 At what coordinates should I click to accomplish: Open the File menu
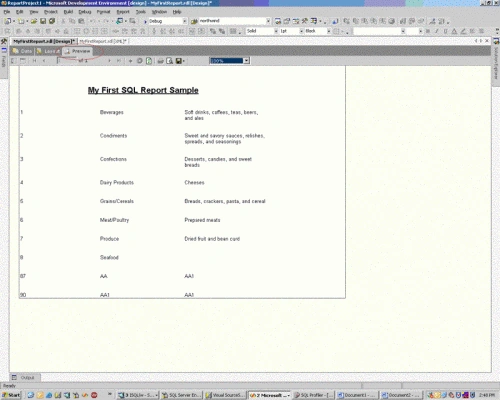pyautogui.click(x=7, y=12)
